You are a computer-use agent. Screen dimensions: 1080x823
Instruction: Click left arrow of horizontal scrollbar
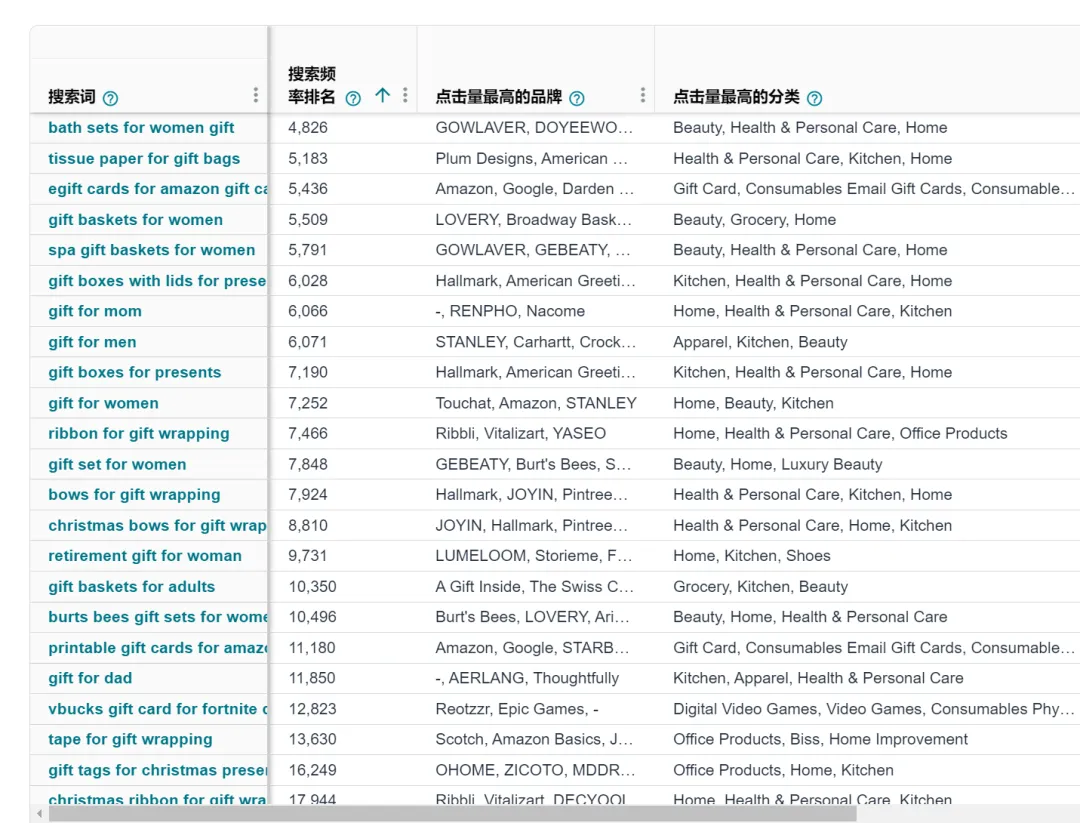39,814
